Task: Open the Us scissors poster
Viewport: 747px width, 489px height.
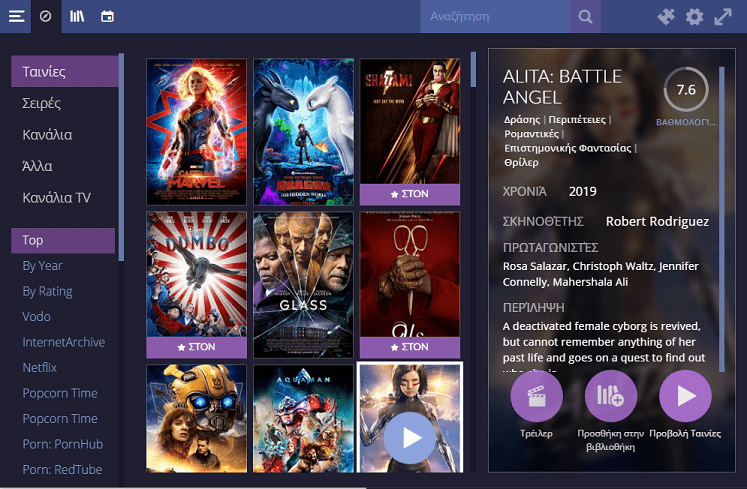Action: pos(410,275)
